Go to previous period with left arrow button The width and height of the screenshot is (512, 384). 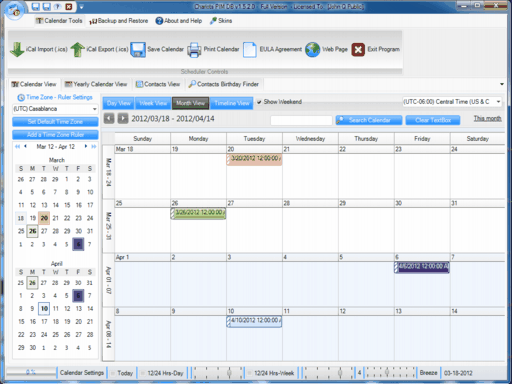109,118
